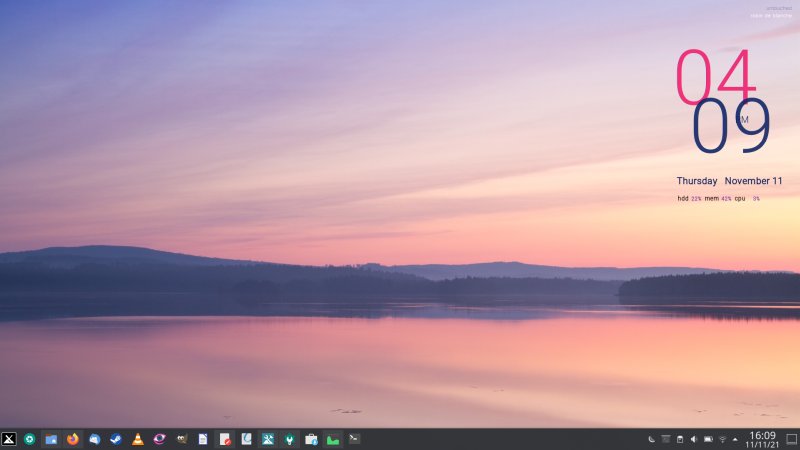Open the software store bag icon
This screenshot has width=800, height=450.
click(x=311, y=439)
